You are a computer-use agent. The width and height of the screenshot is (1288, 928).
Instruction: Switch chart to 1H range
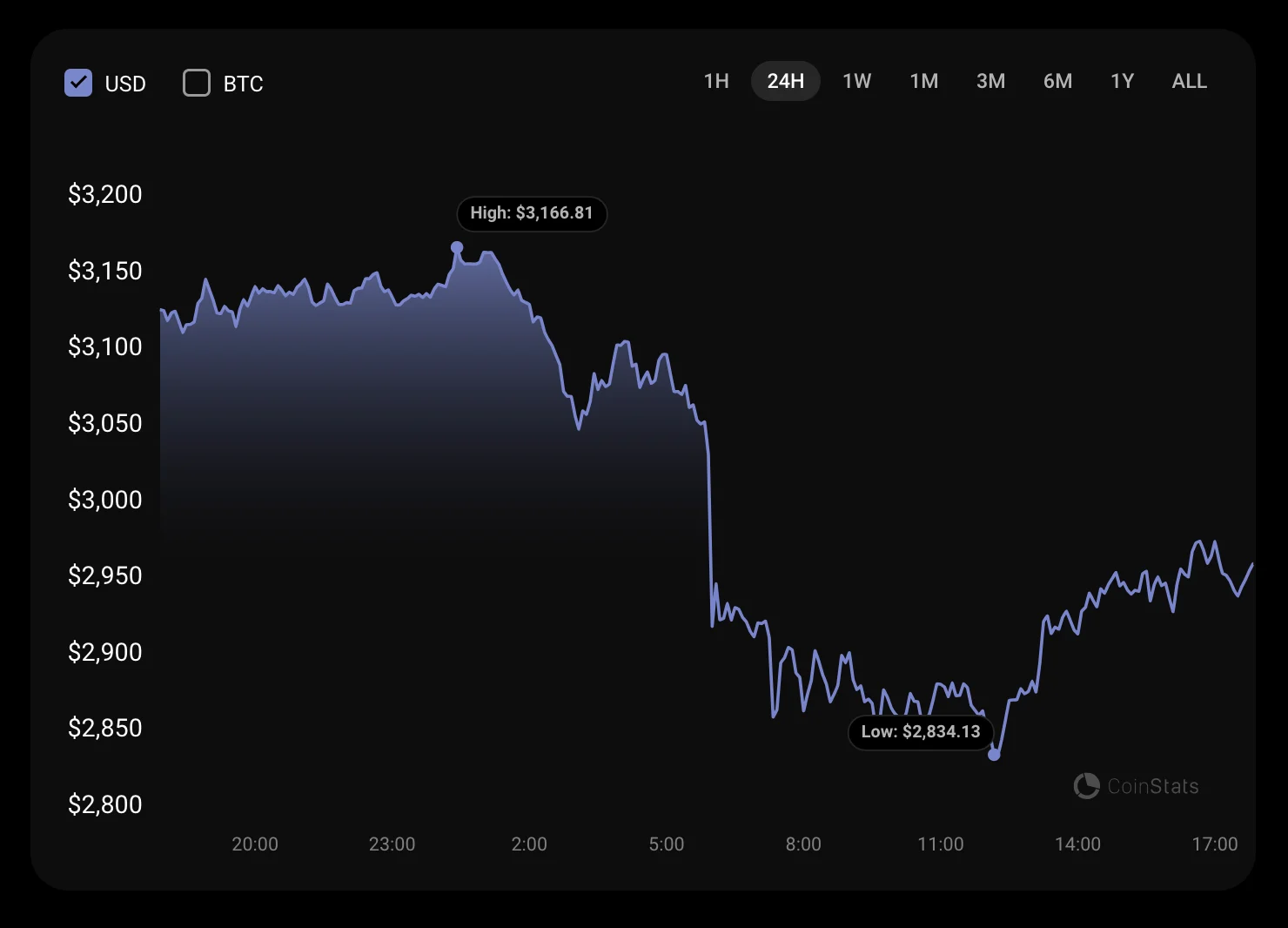click(716, 81)
